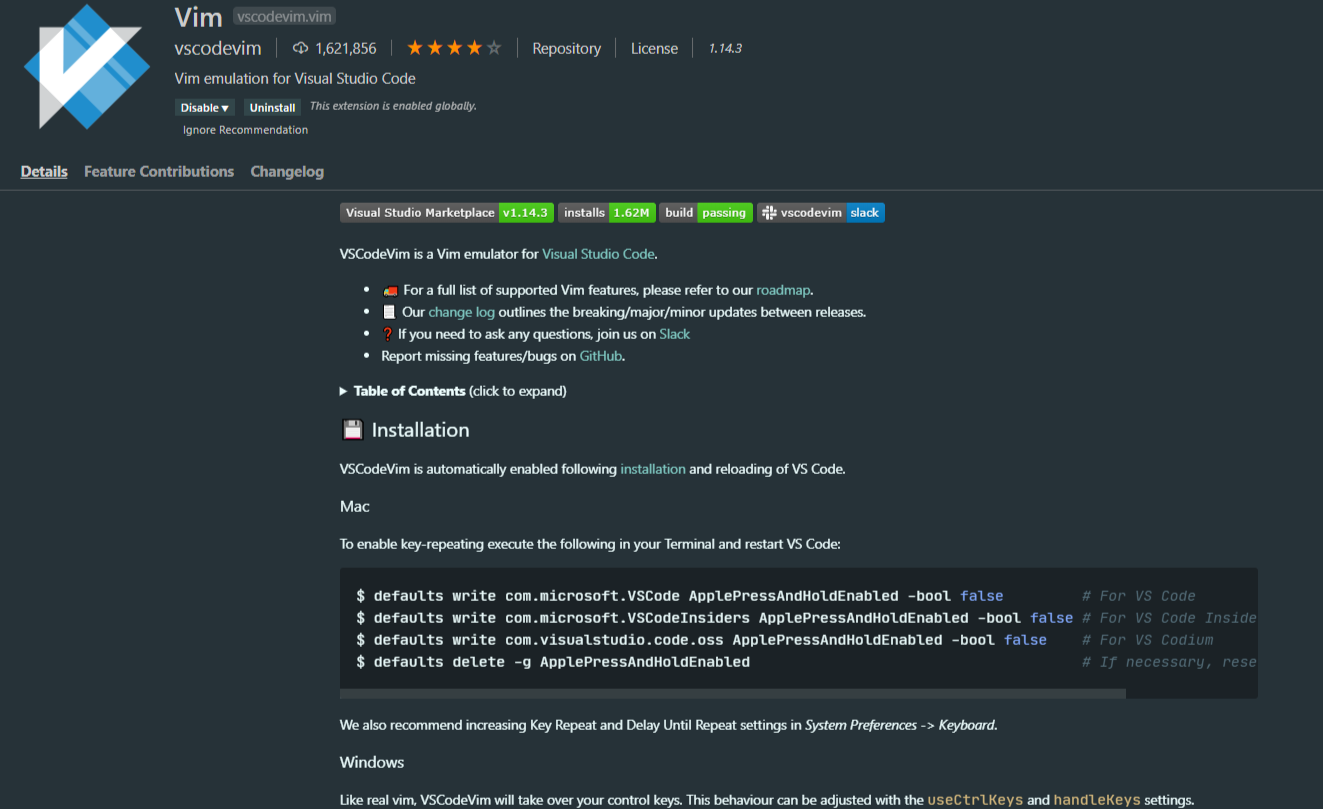Click the floppy disk Installation icon
Viewport: 1323px width, 809px height.
point(352,430)
